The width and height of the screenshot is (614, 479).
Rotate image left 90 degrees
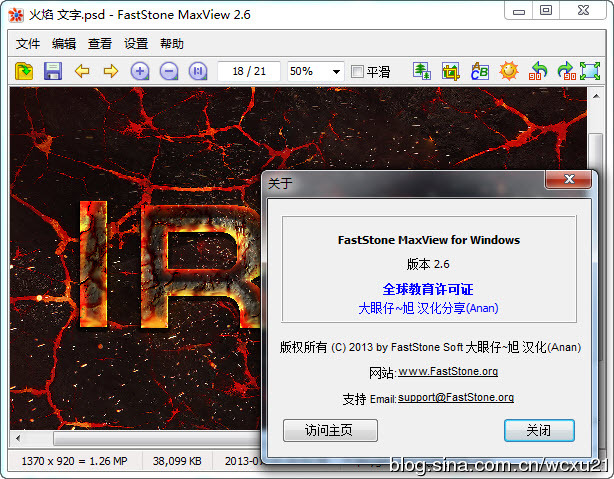[x=538, y=71]
